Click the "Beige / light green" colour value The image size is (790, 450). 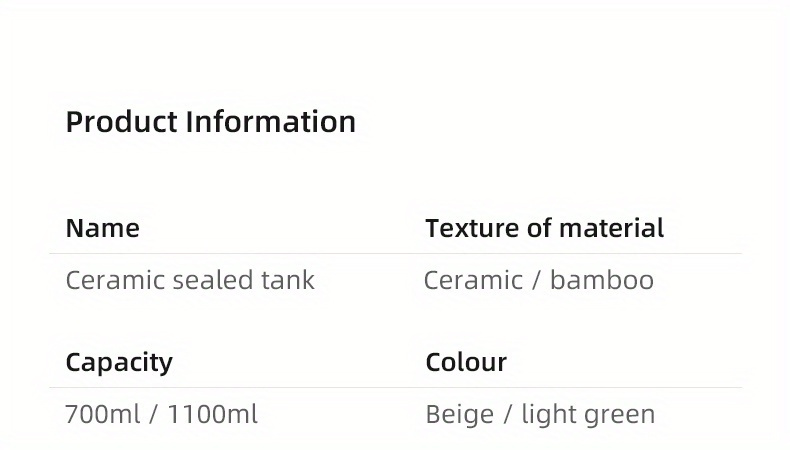pos(540,414)
